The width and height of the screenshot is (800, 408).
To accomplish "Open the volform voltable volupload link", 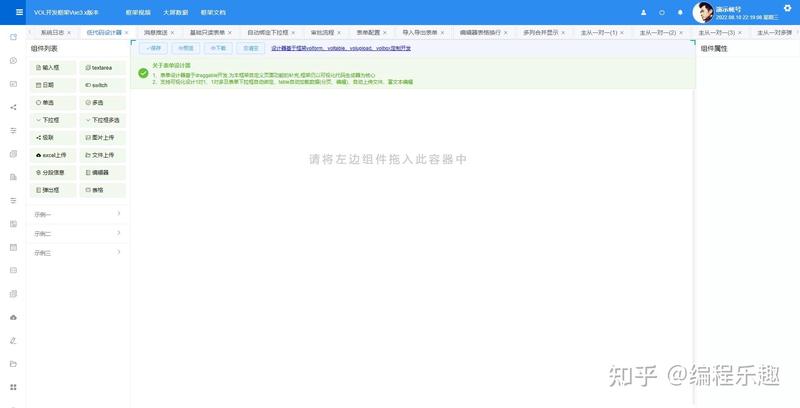I will 341,48.
